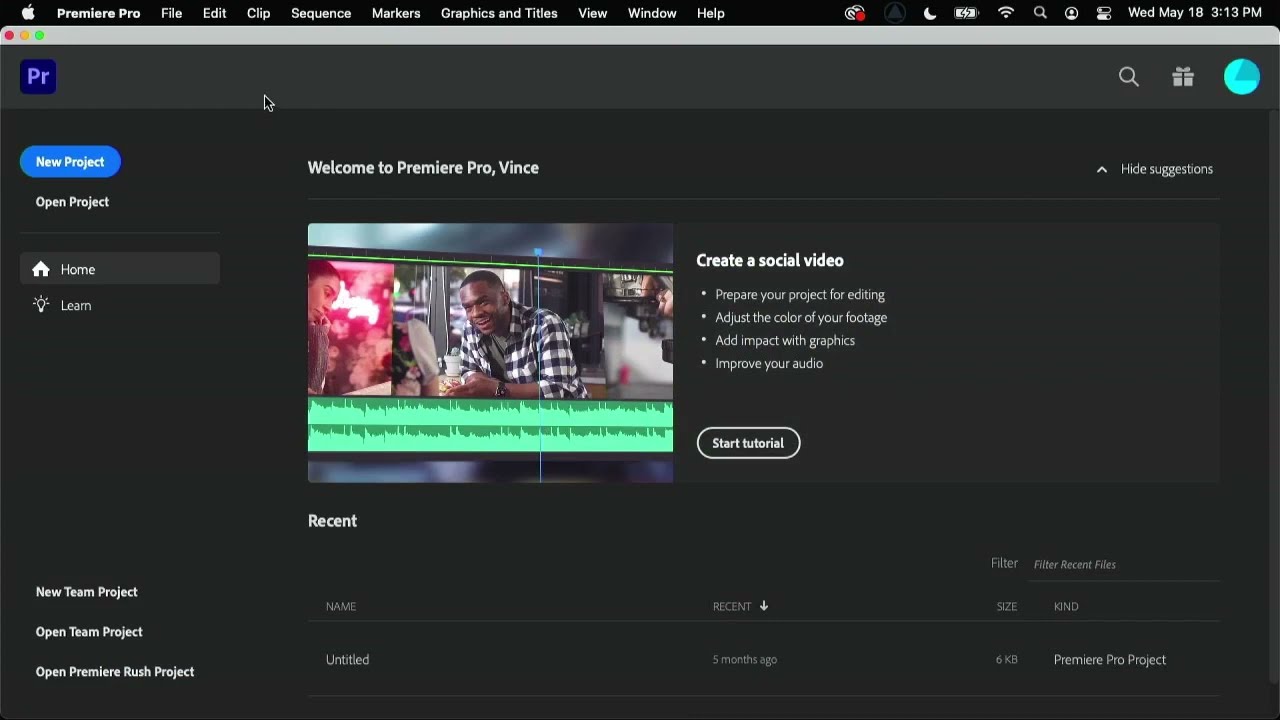Check the battery status icon

pos(966,13)
